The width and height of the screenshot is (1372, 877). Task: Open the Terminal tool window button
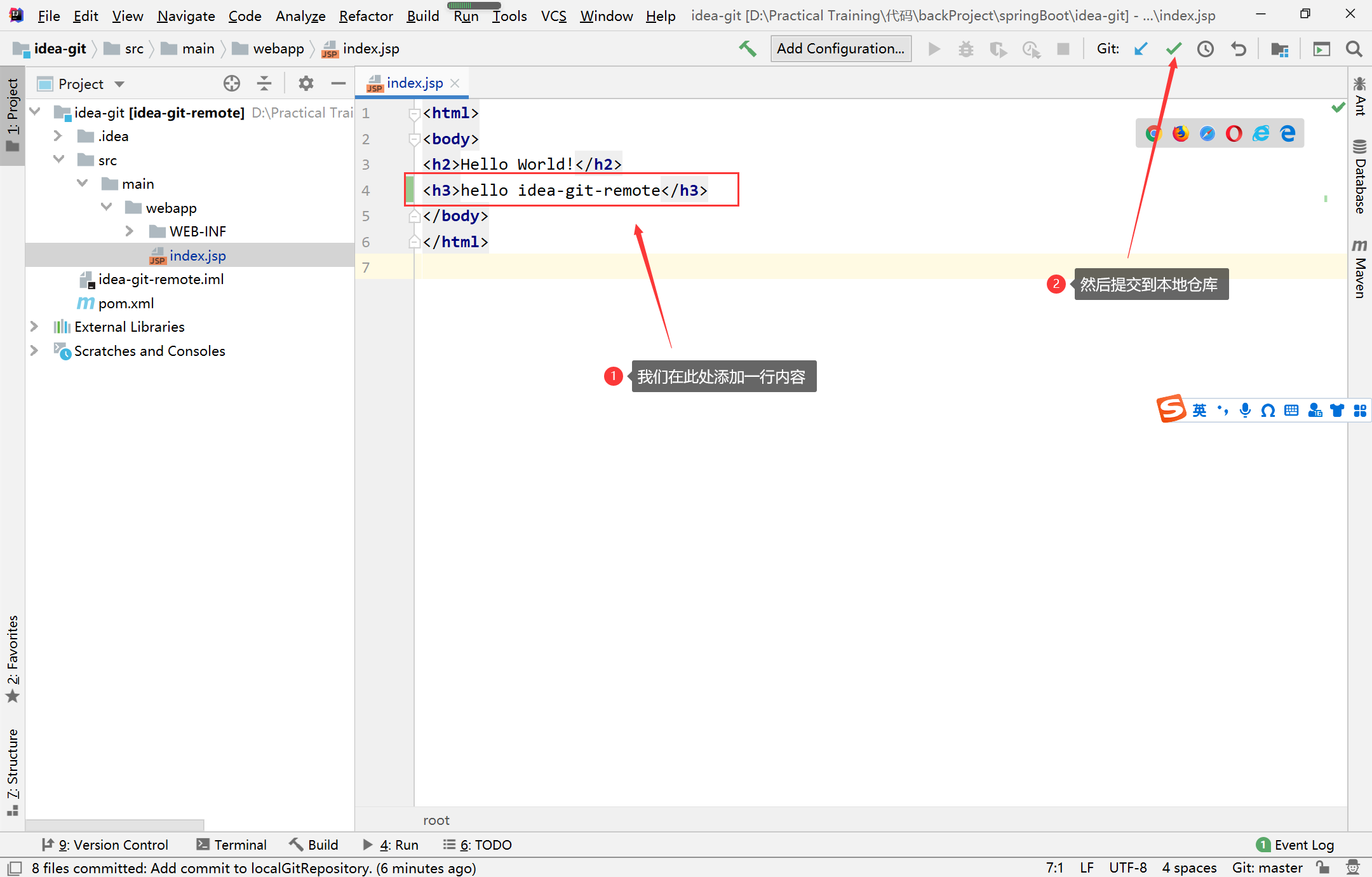[231, 845]
